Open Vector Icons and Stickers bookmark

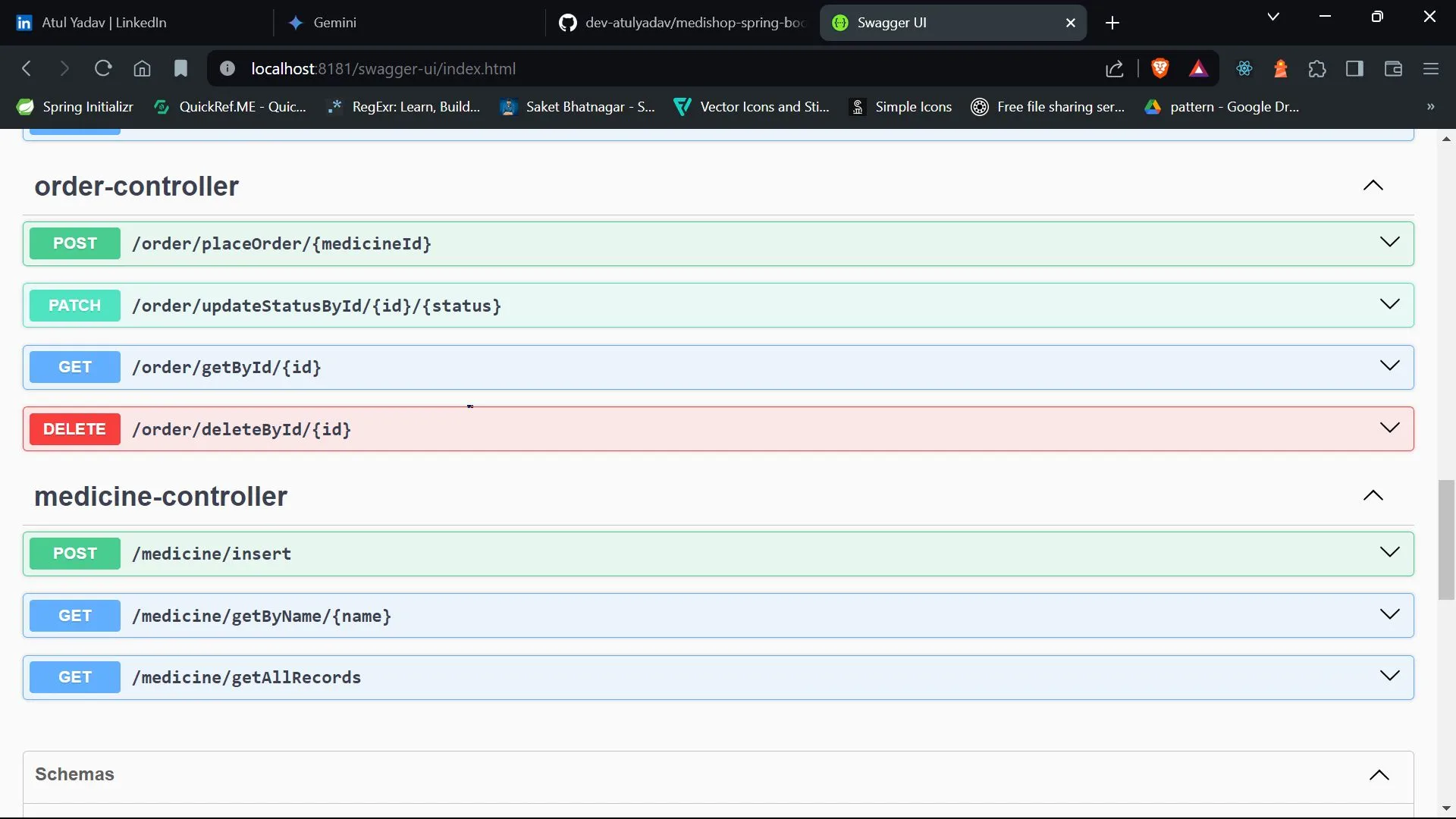point(752,107)
